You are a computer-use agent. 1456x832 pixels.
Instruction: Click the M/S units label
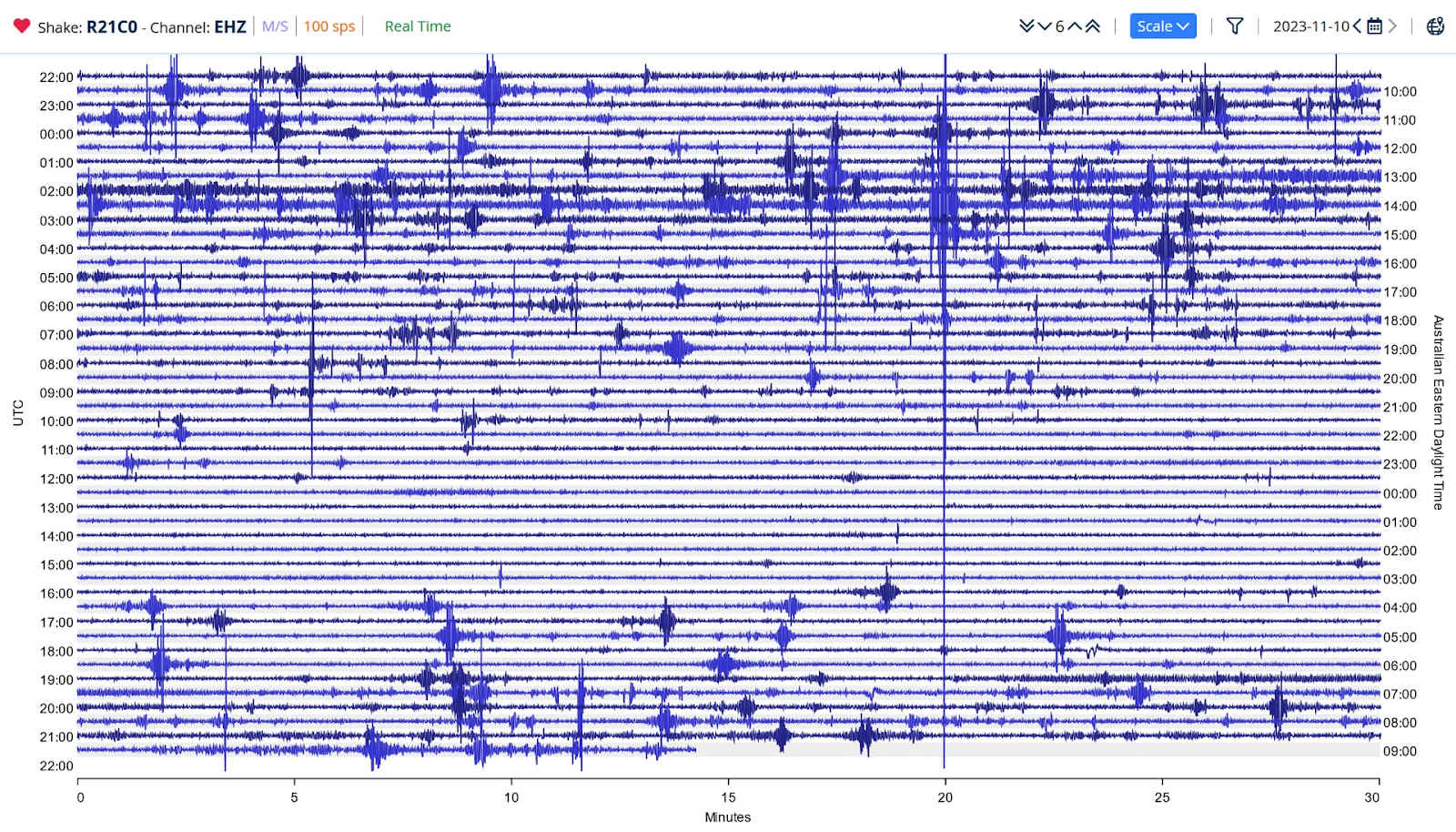coord(275,26)
